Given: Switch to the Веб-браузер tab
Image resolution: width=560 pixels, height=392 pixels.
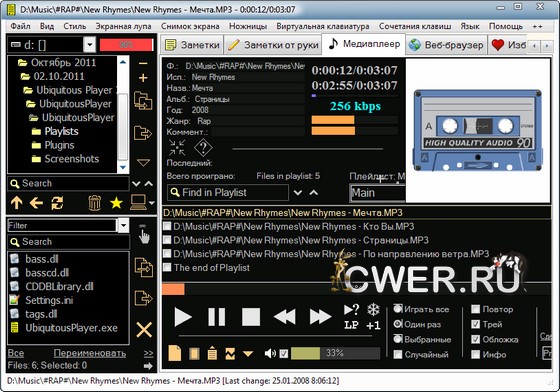Looking at the screenshot, I should pyautogui.click(x=446, y=45).
